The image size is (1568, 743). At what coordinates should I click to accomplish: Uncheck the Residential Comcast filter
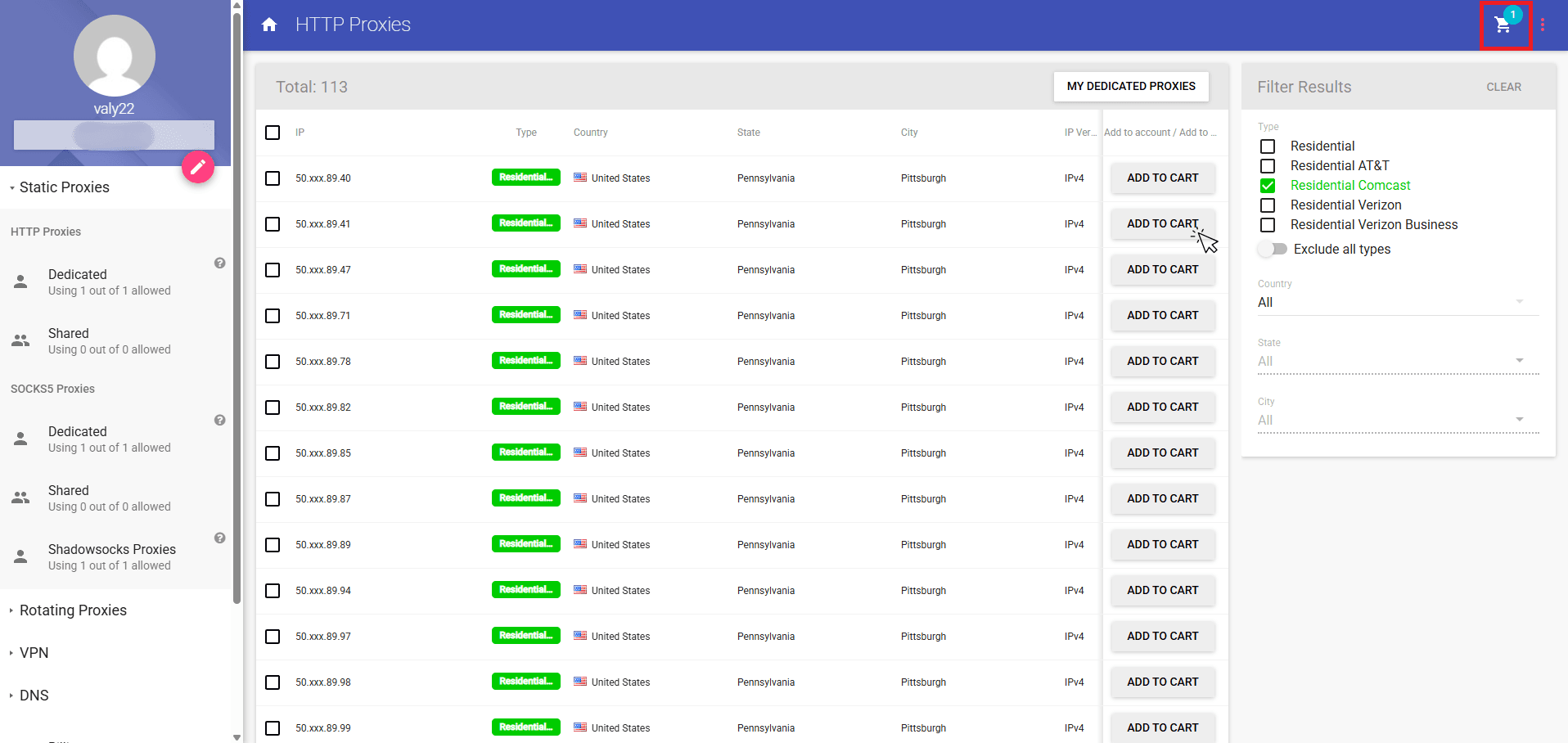point(1268,186)
